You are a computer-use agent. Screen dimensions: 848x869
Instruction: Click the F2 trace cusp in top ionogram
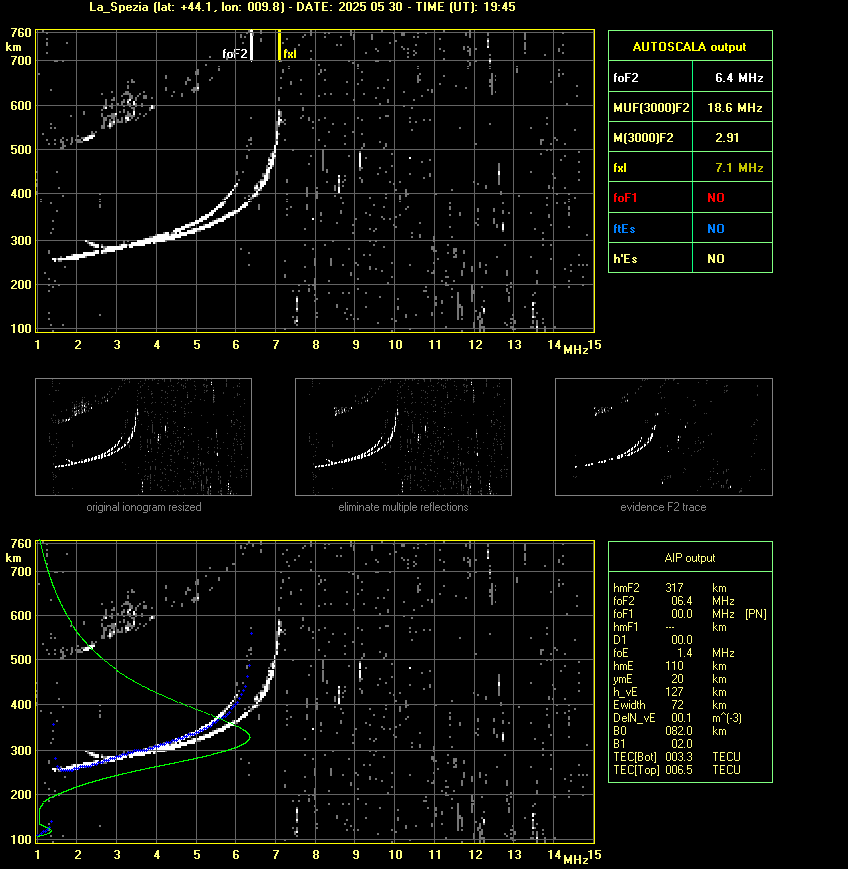[279, 119]
